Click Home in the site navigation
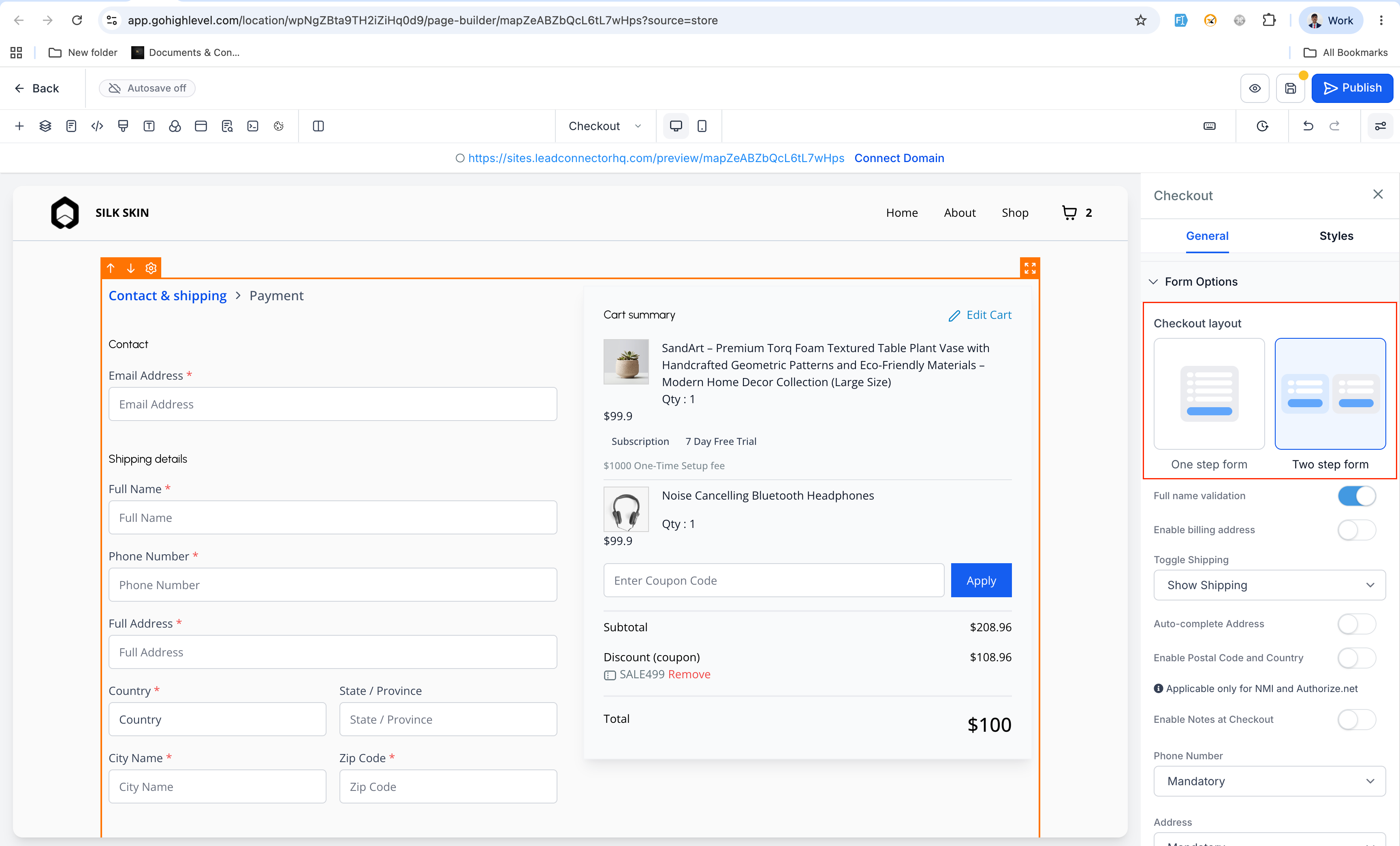This screenshot has height=846, width=1400. click(x=902, y=212)
